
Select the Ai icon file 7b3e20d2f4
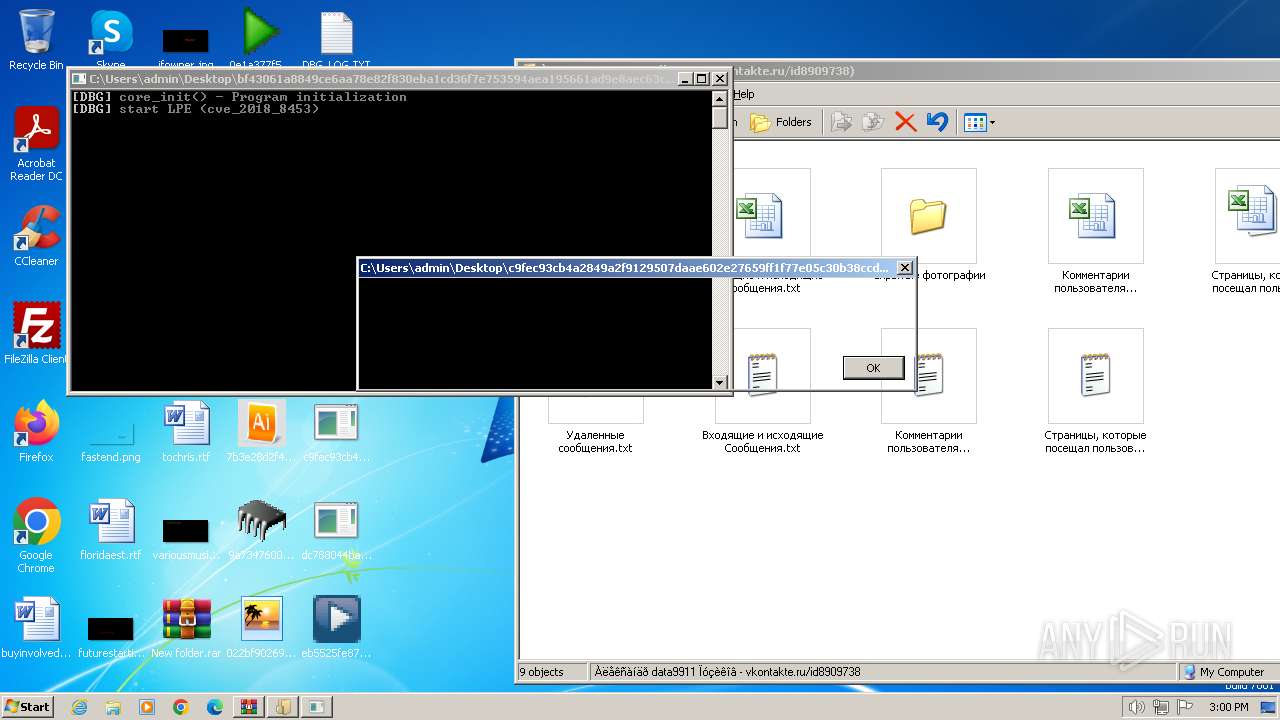(x=261, y=431)
